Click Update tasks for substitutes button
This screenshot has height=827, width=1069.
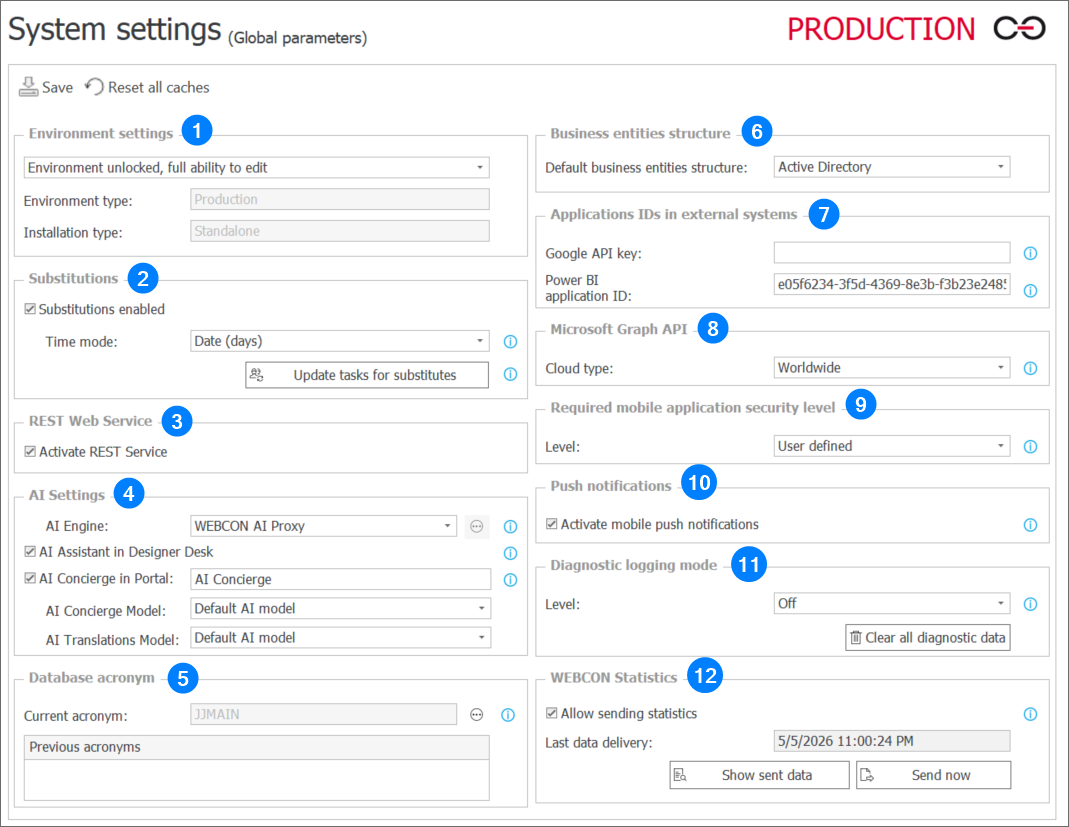coord(367,375)
